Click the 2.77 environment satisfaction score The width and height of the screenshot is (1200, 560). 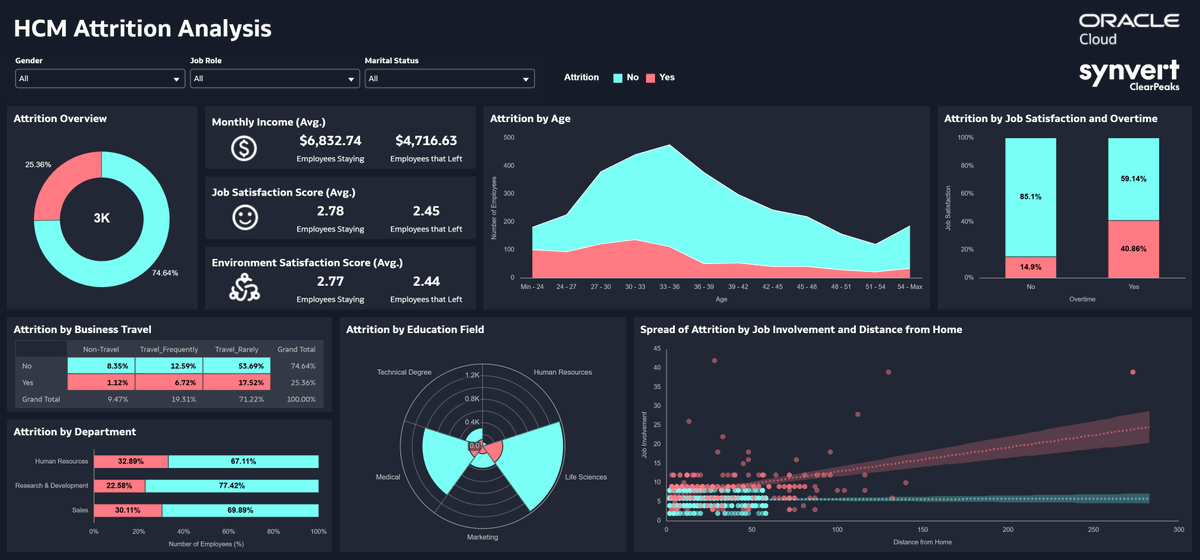[330, 282]
